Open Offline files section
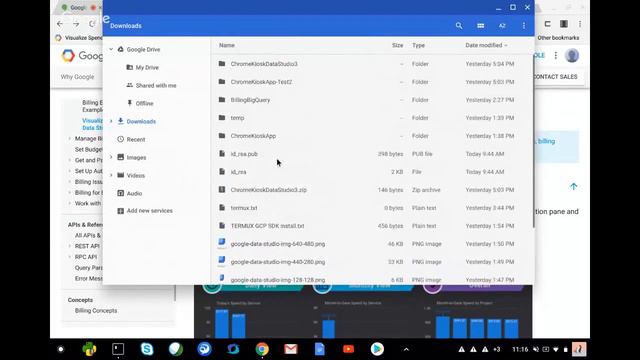 (144, 103)
